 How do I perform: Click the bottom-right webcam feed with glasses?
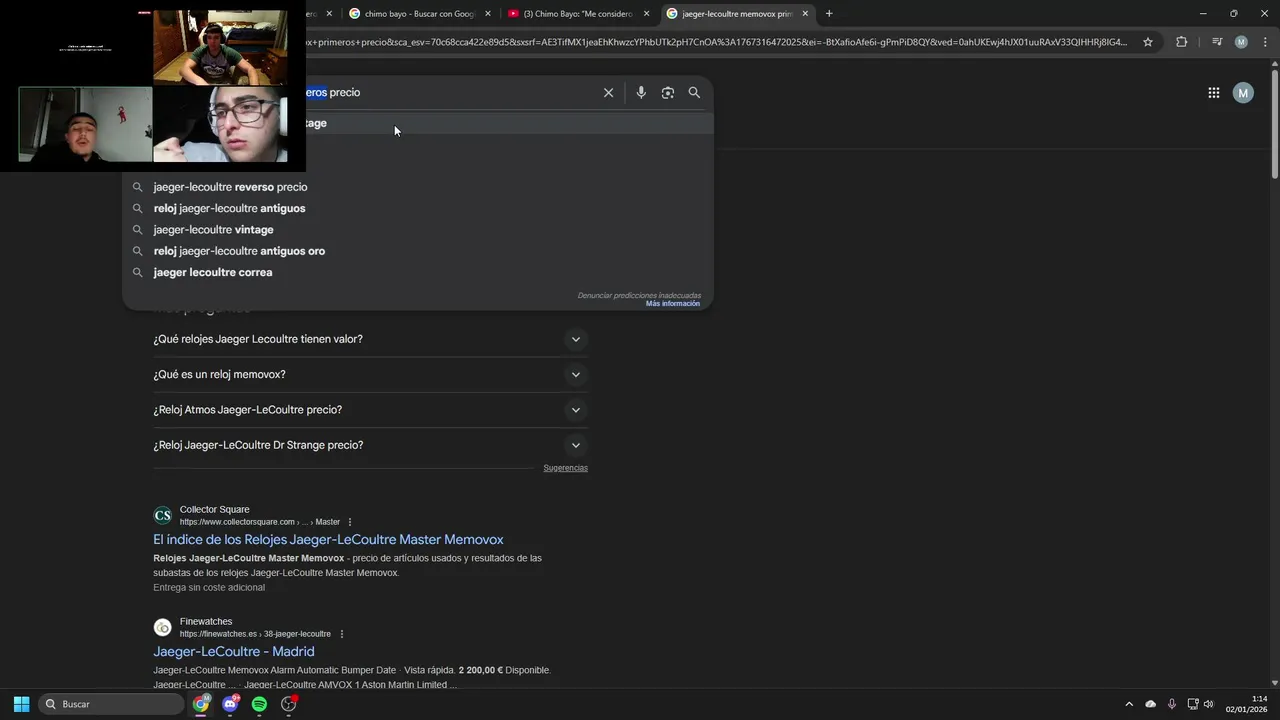220,124
